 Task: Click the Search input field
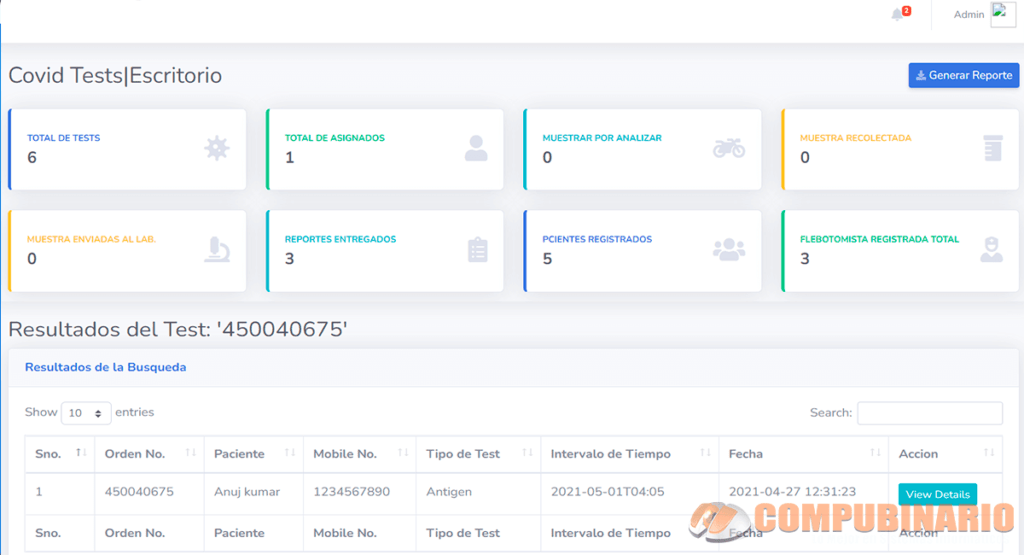pyautogui.click(x=929, y=413)
